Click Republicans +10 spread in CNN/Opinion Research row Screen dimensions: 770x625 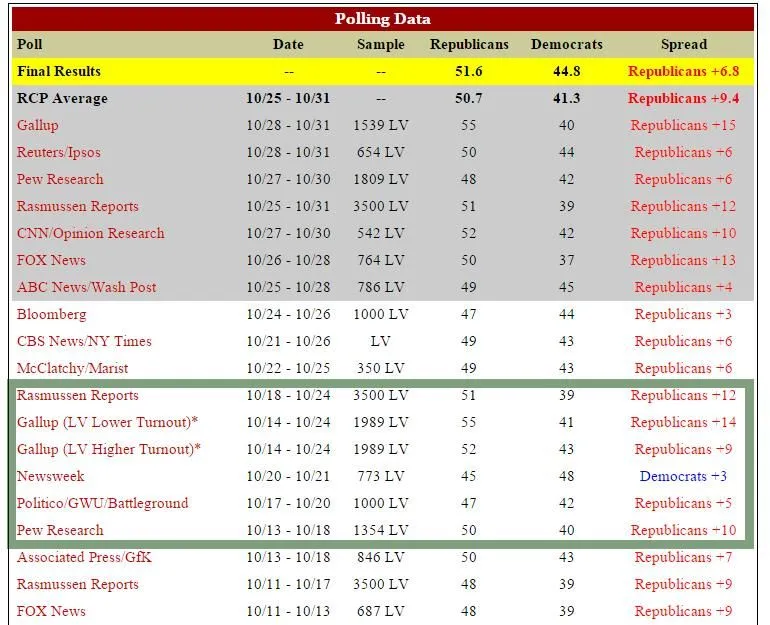click(683, 233)
